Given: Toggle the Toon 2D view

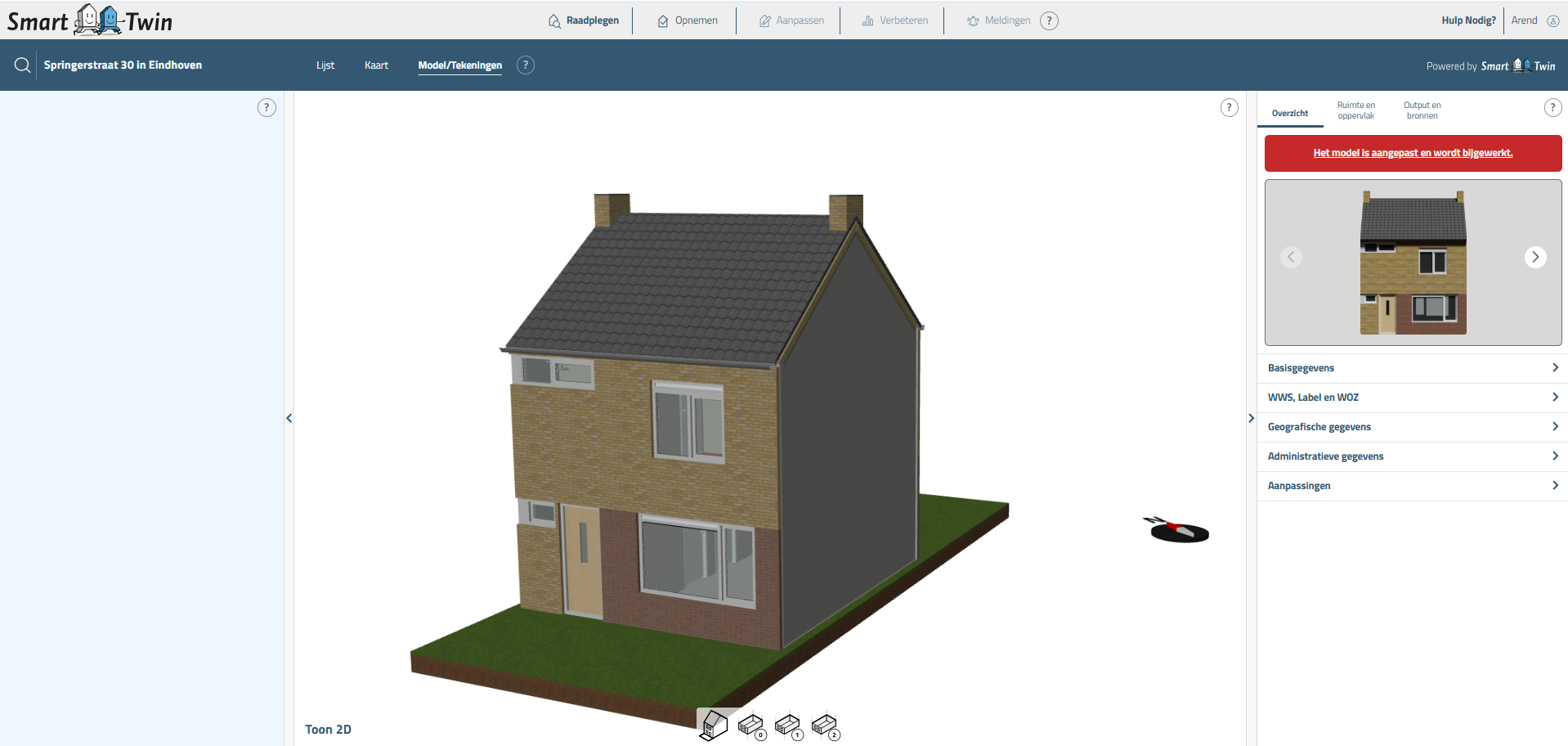Looking at the screenshot, I should point(328,730).
